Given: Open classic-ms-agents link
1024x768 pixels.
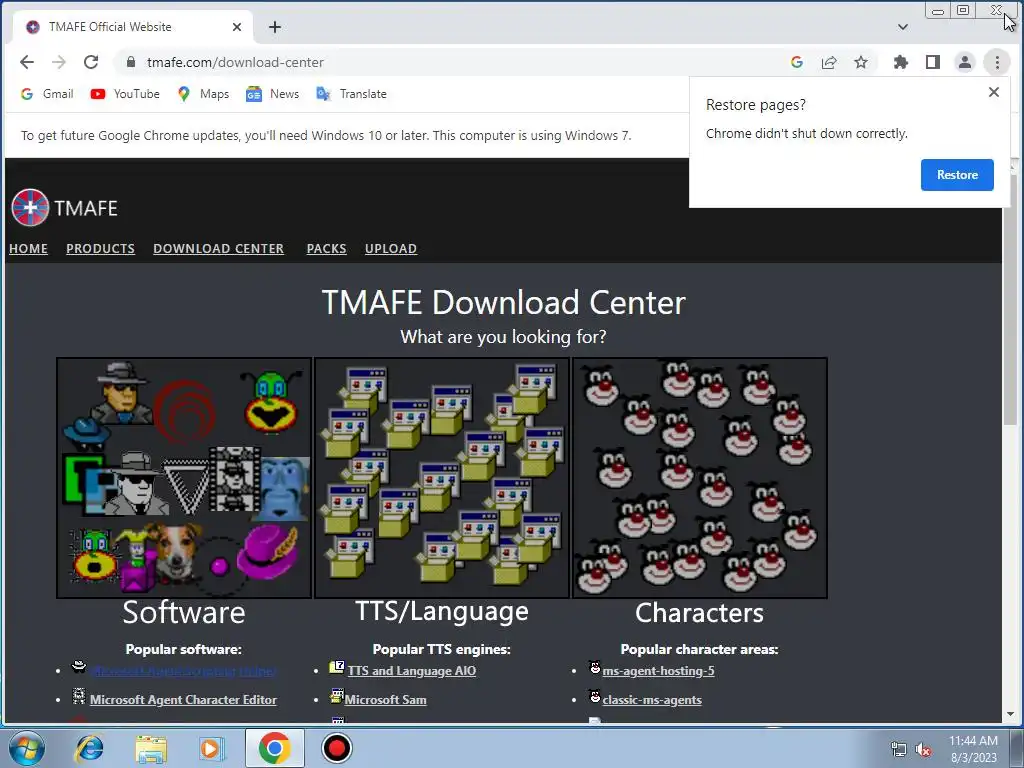Looking at the screenshot, I should pos(652,699).
